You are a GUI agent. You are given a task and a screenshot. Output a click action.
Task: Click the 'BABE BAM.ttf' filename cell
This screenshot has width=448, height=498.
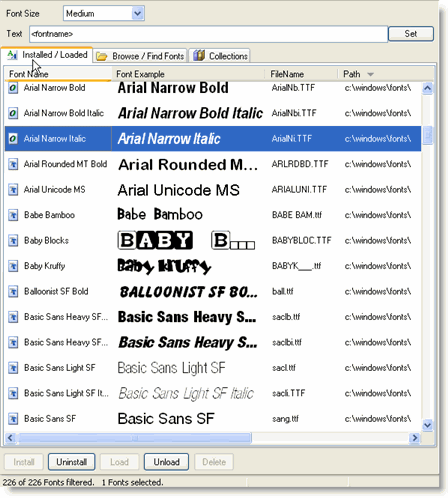[297, 215]
